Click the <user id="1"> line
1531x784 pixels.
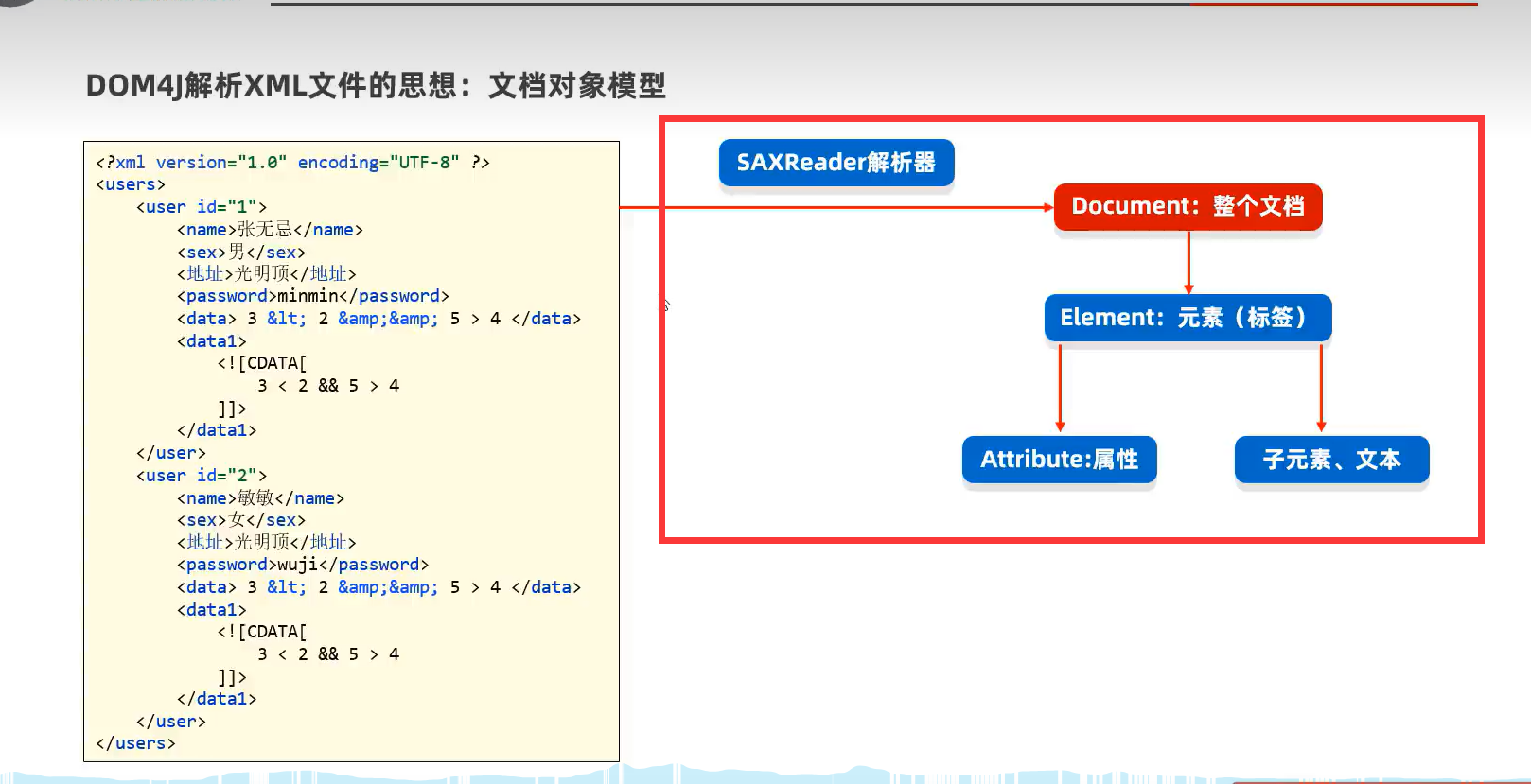(x=202, y=207)
